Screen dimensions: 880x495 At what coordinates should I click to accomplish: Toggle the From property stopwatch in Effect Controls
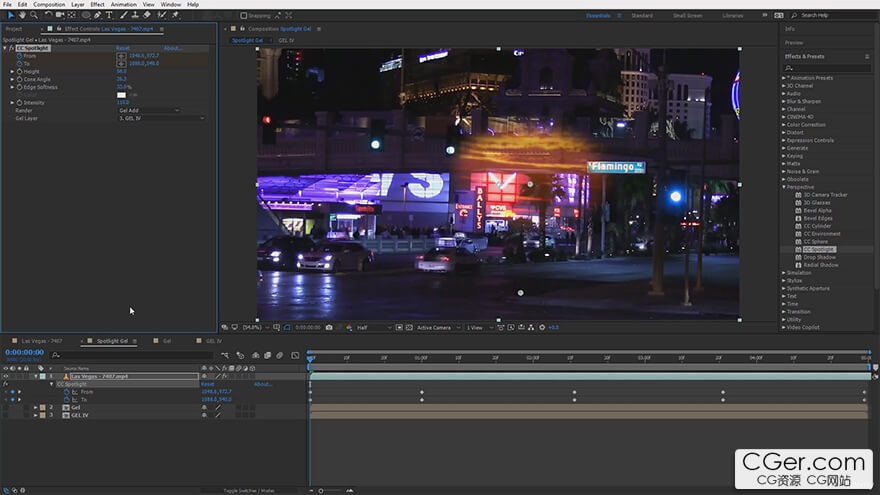(x=20, y=56)
